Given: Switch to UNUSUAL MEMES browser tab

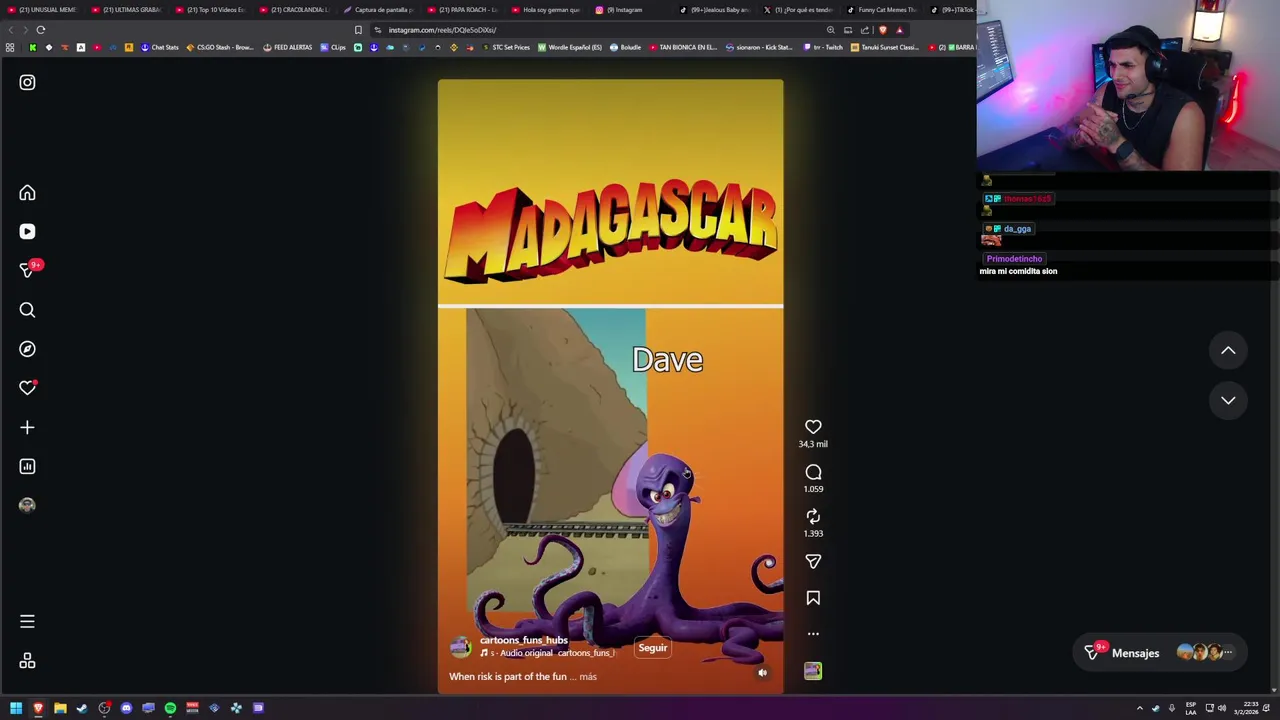Looking at the screenshot, I should (x=42, y=10).
